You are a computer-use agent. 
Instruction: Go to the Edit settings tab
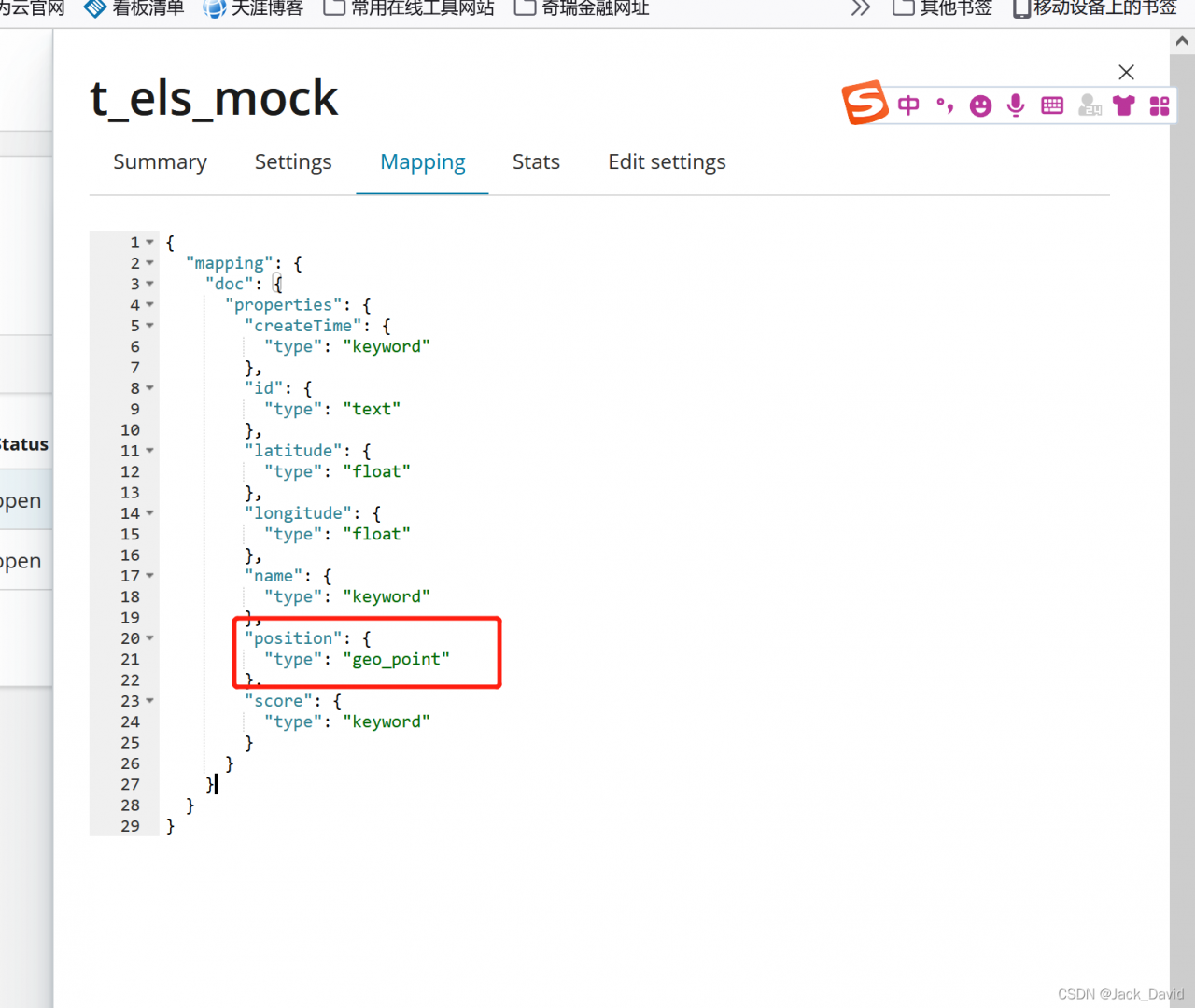667,162
